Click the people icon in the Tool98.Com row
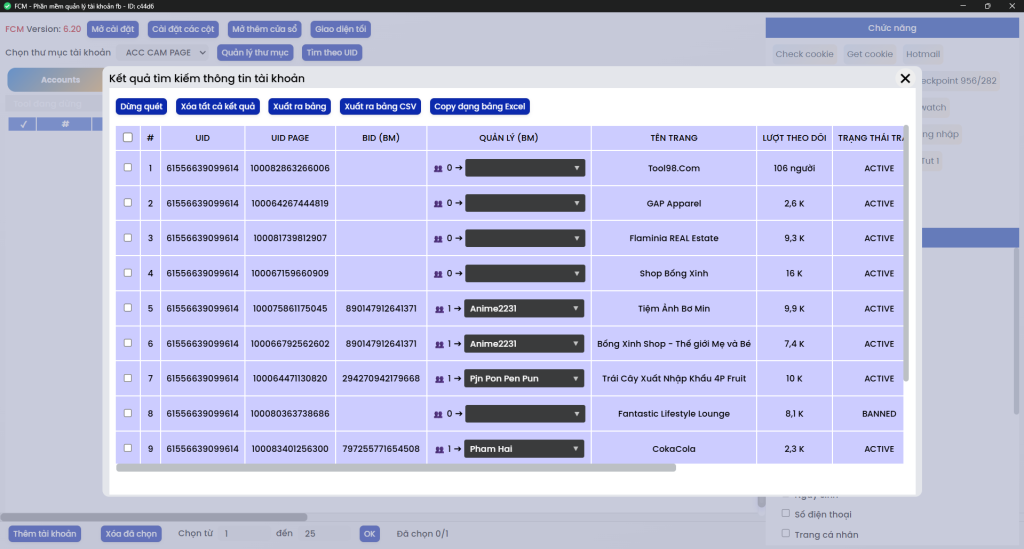The image size is (1024, 549). 438,168
